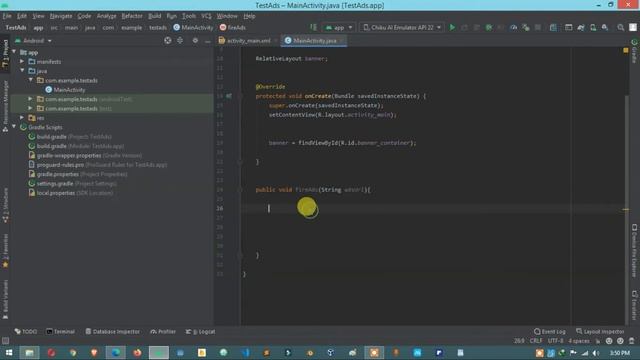Screen dimensions: 640x360
Task: Expand com.example.testads (androidTest) package
Action: (30, 99)
